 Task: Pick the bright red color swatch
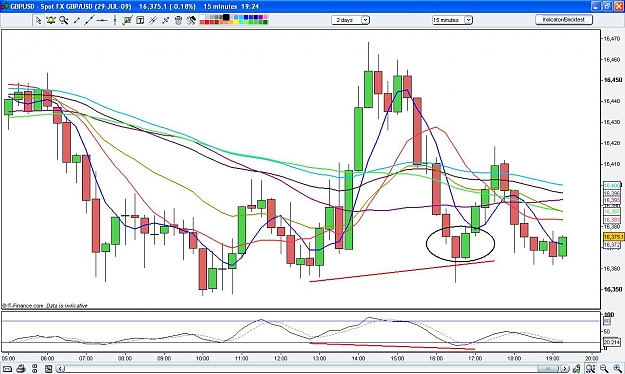coord(206,23)
